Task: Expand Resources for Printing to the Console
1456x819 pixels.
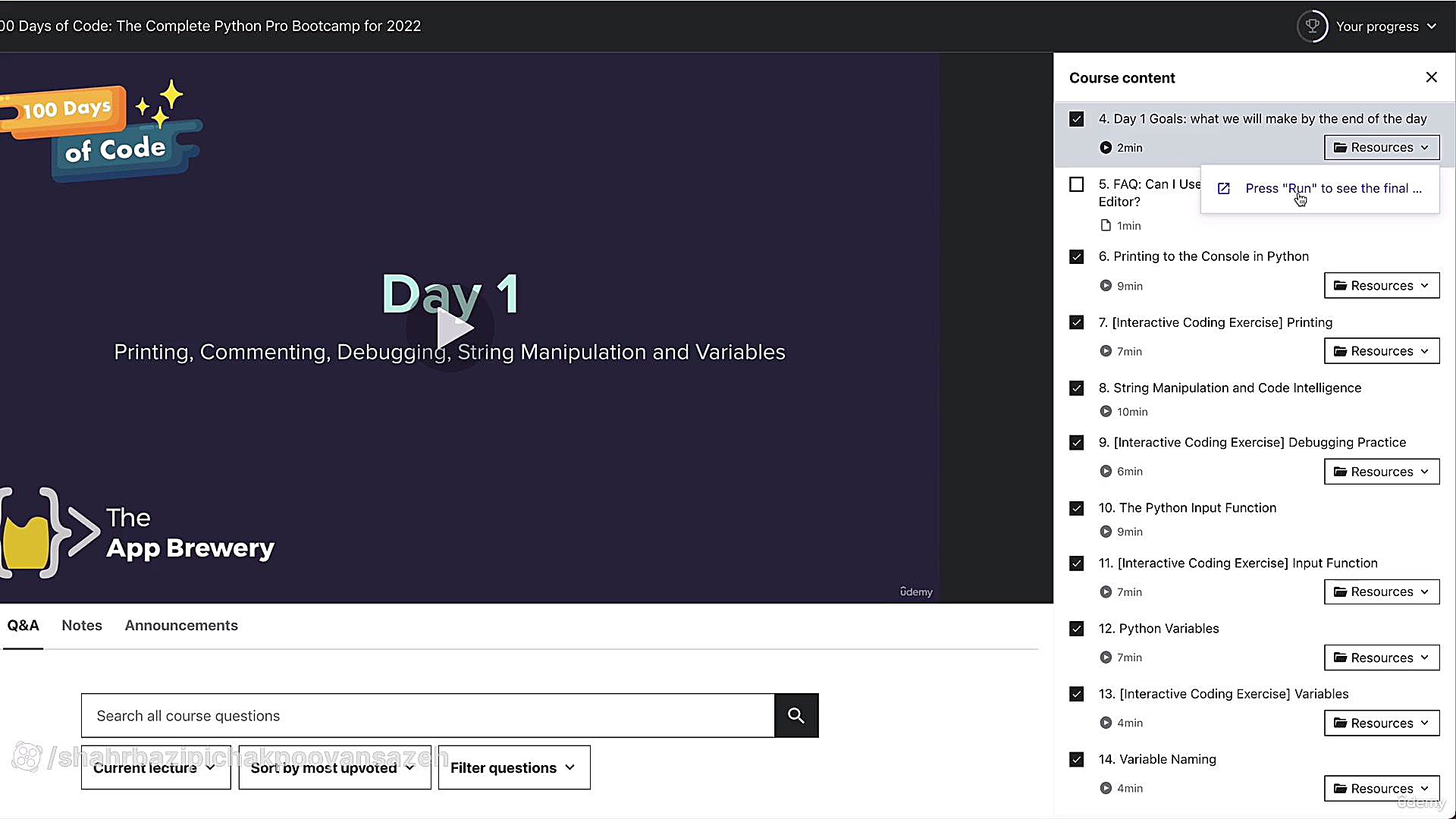Action: [x=1382, y=285]
